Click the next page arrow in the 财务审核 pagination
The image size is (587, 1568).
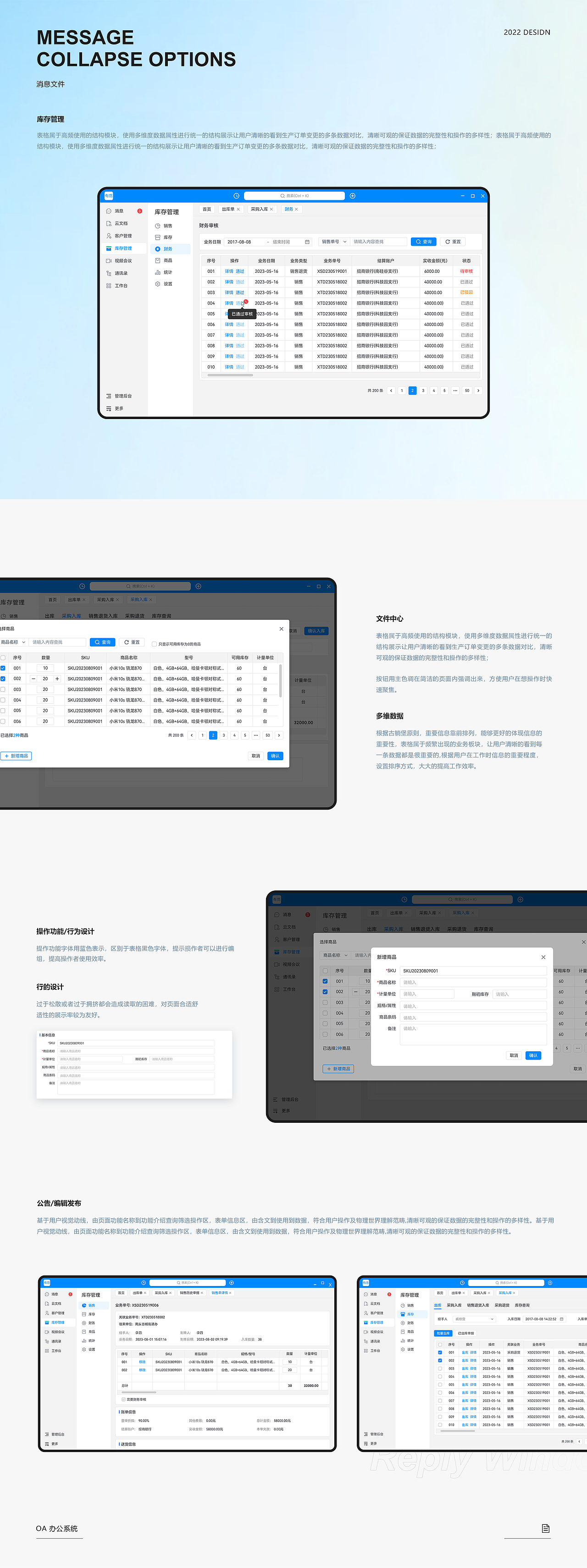[478, 391]
